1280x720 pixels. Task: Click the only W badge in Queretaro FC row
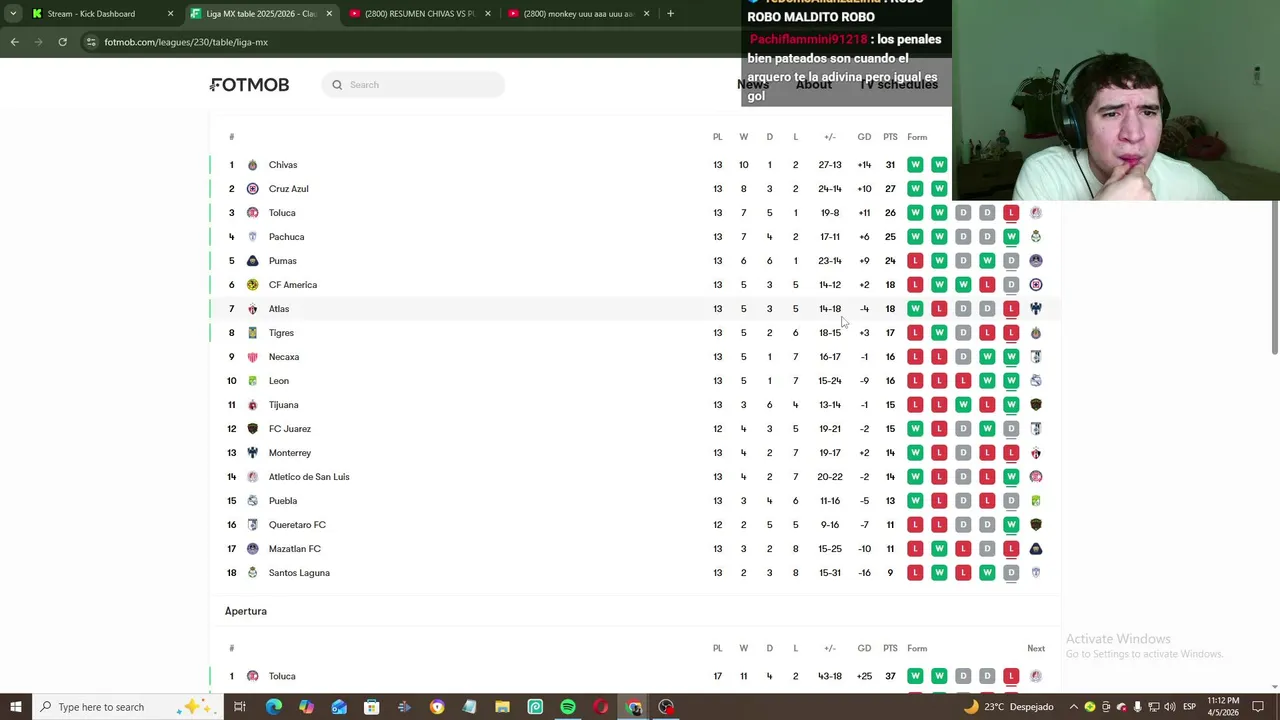coord(1011,525)
